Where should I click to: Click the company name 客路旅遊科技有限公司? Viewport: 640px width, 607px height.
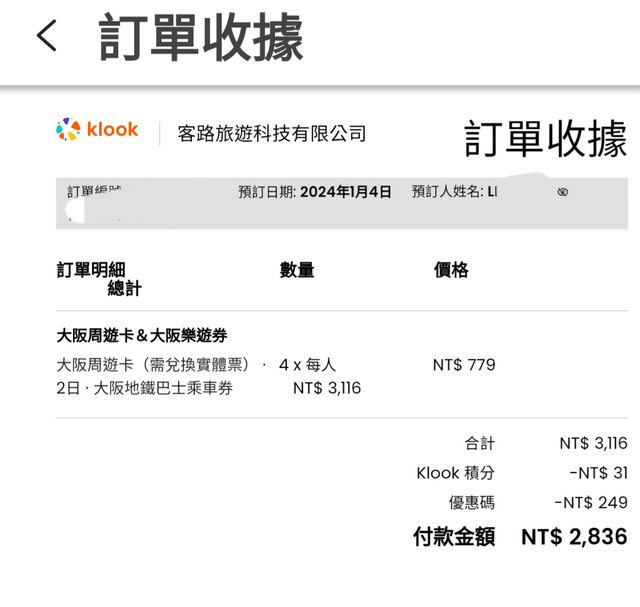[x=271, y=133]
